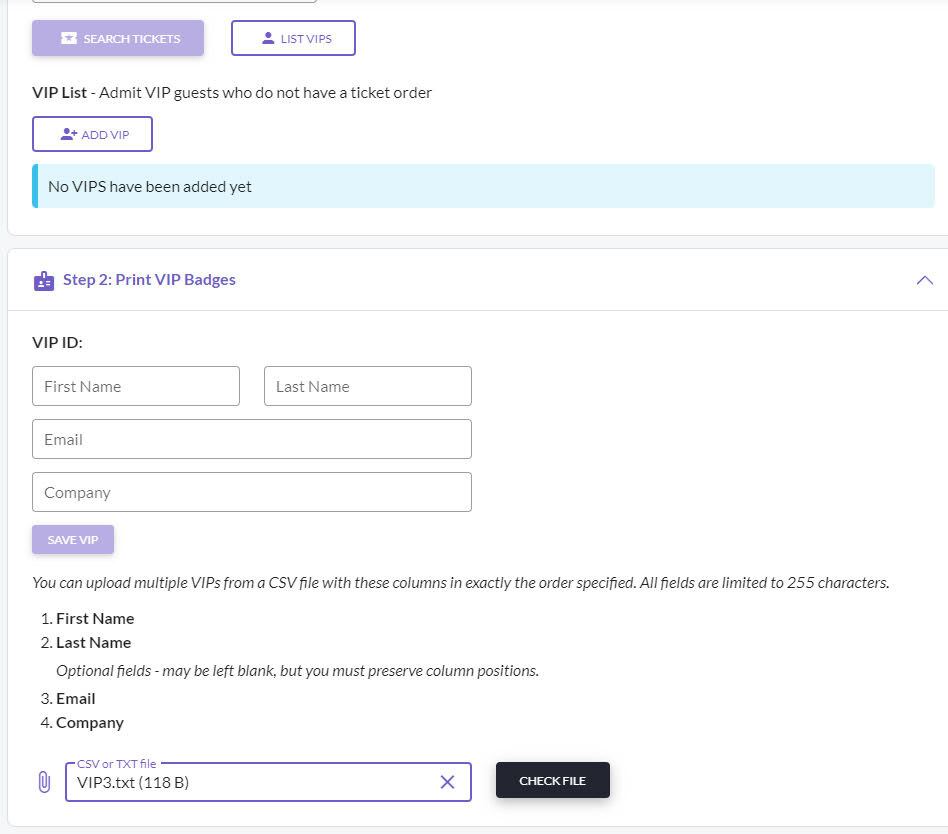Click the person icon in List VIPs
Viewport: 948px width, 834px height.
(268, 38)
